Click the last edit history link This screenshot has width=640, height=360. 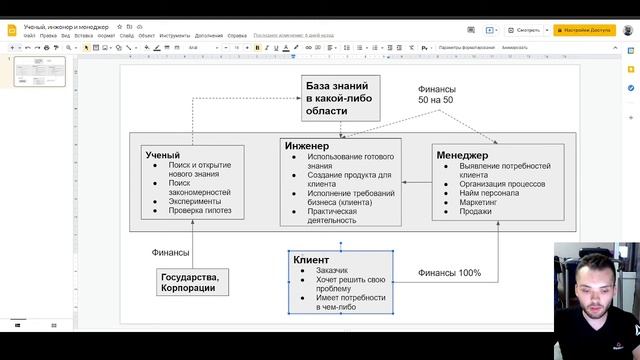(x=293, y=36)
